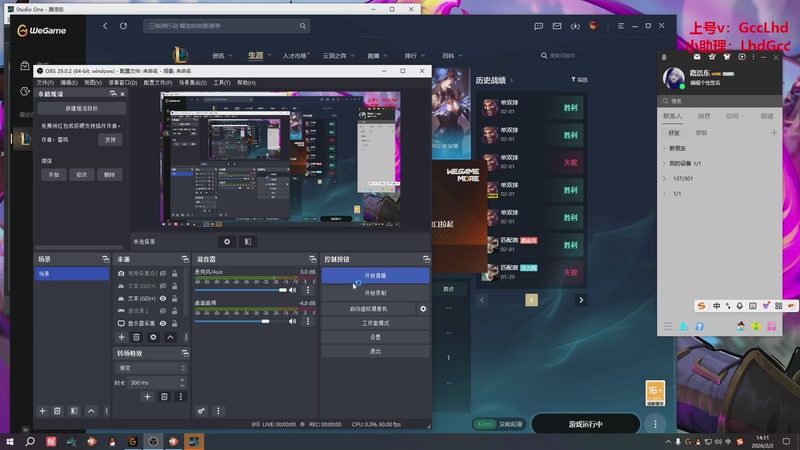Click the 新建推流目标 button in 多路推流 panel
The width and height of the screenshot is (800, 450).
pos(82,109)
